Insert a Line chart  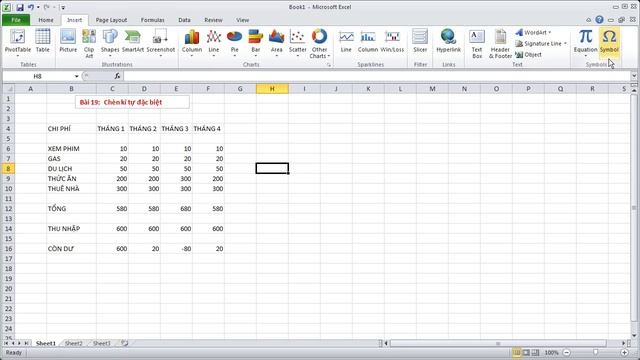tap(213, 42)
